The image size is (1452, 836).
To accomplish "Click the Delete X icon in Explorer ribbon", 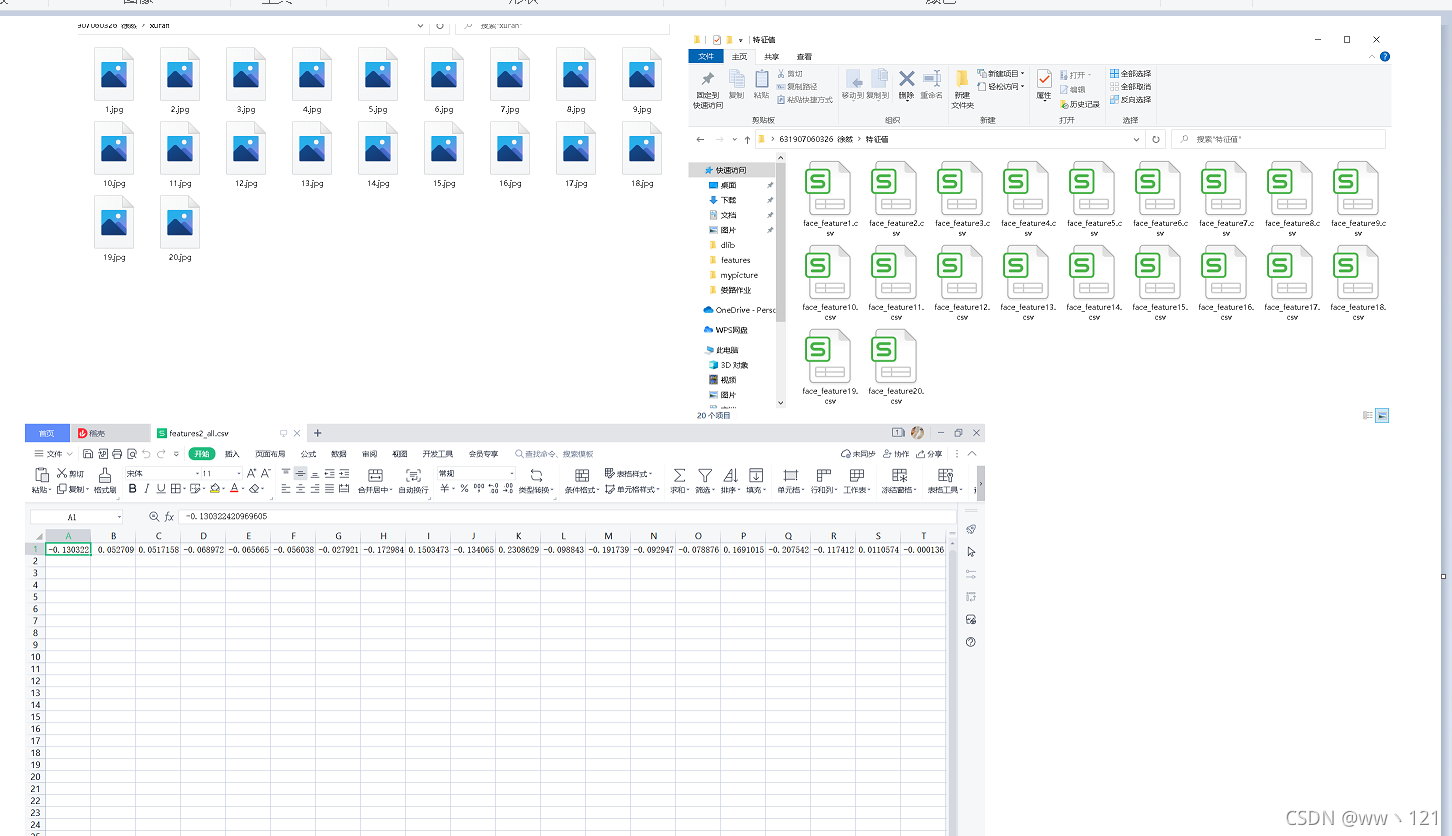I will 906,79.
